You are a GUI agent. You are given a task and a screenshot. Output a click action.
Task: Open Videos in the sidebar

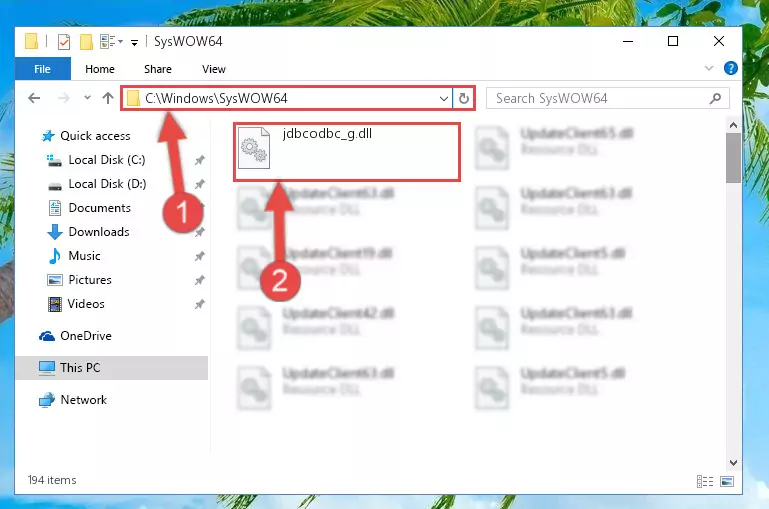pos(86,304)
